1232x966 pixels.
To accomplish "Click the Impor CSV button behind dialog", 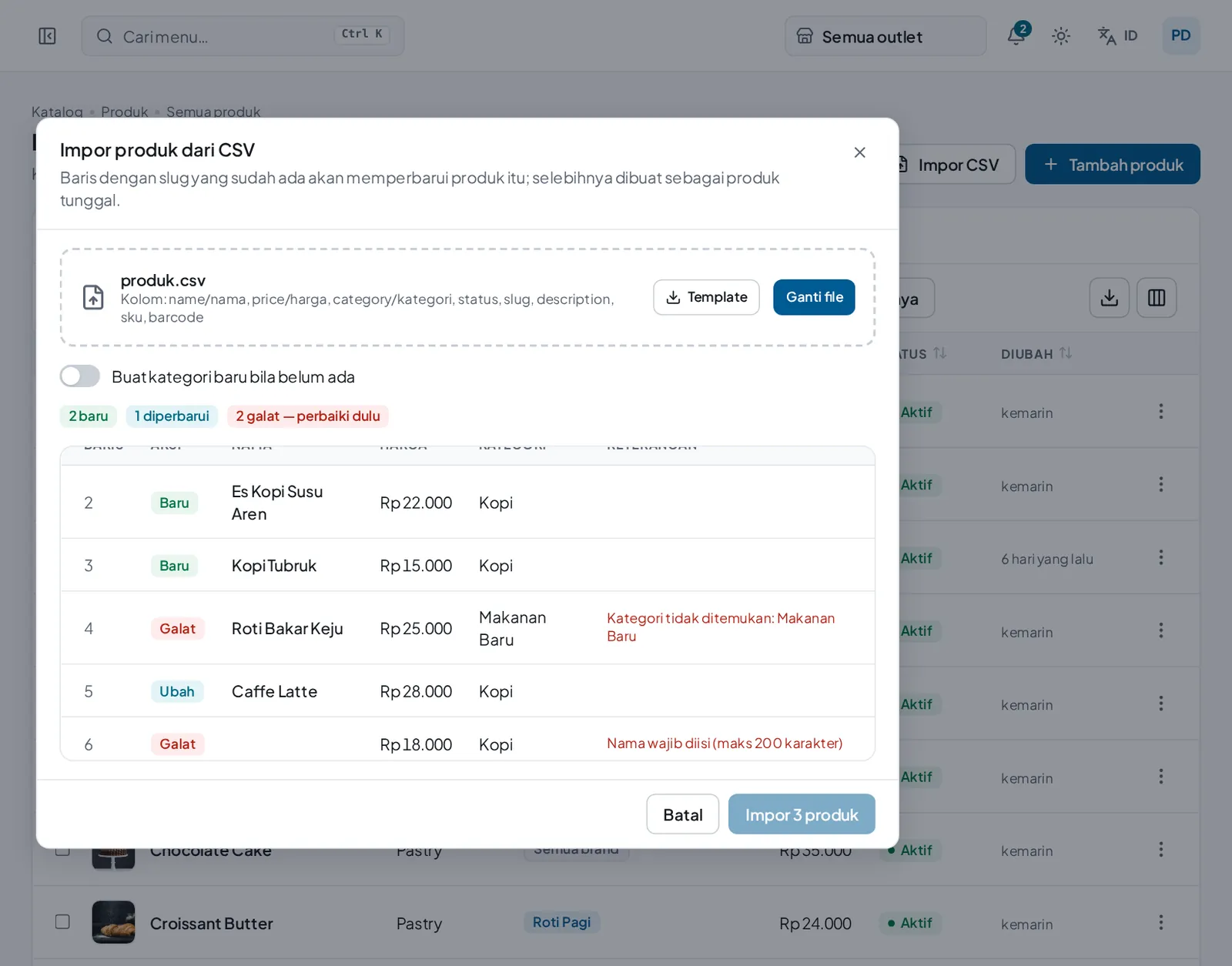I will pos(957,165).
